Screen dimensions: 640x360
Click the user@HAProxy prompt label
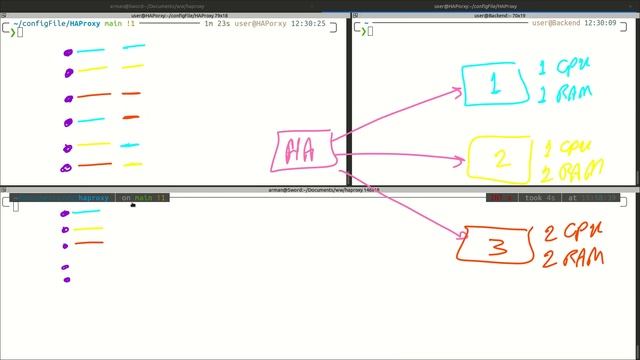[260, 24]
